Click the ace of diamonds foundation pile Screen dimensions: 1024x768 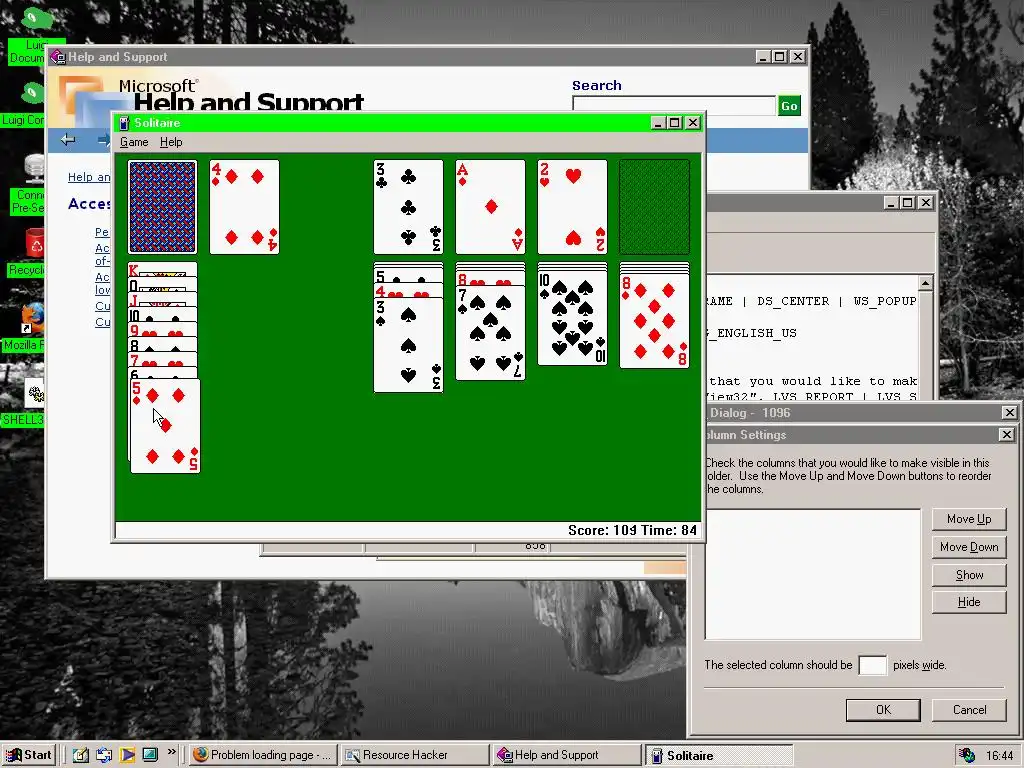(x=490, y=206)
